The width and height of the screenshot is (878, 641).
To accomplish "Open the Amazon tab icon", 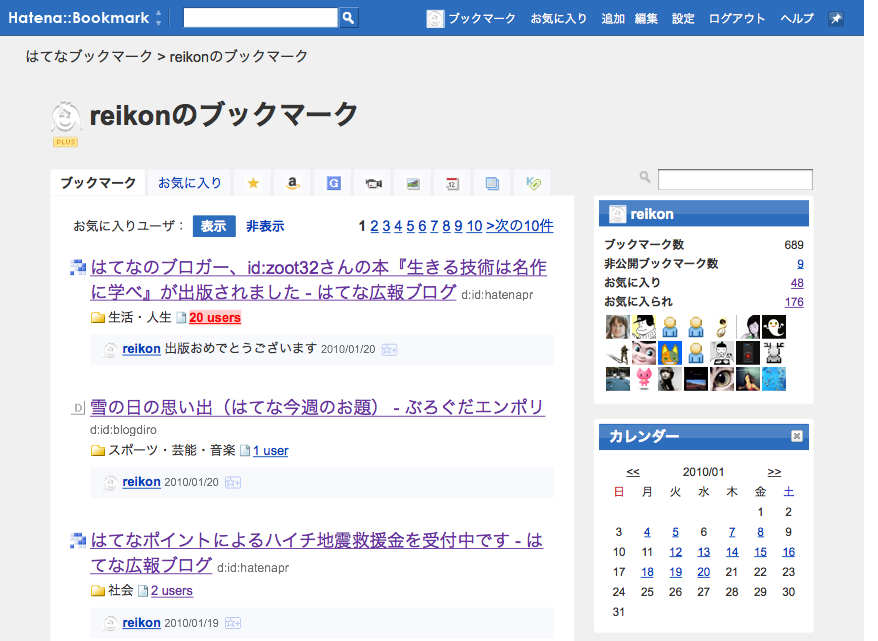I will click(x=293, y=183).
